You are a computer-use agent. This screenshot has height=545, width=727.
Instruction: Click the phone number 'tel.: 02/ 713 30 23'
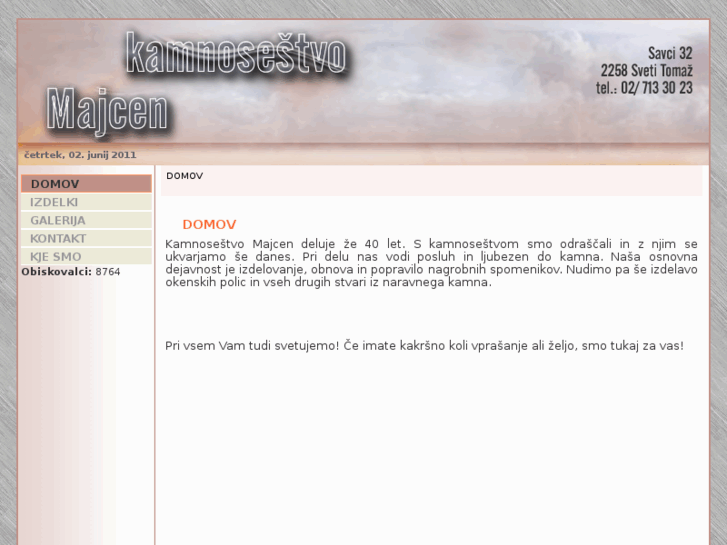(x=644, y=88)
